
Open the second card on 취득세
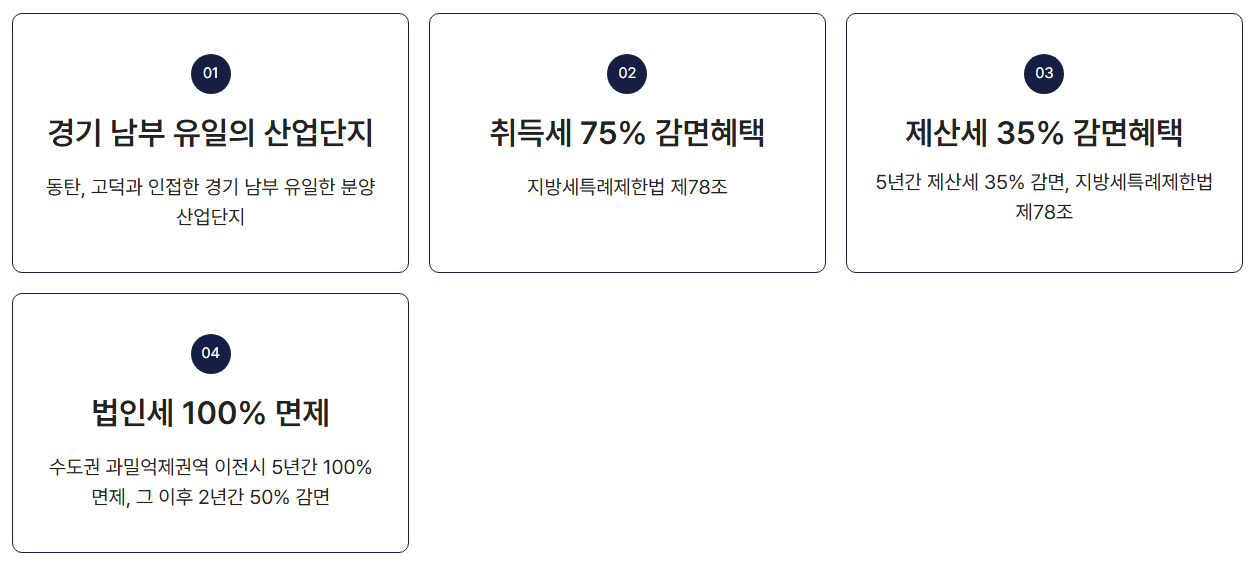point(627,143)
